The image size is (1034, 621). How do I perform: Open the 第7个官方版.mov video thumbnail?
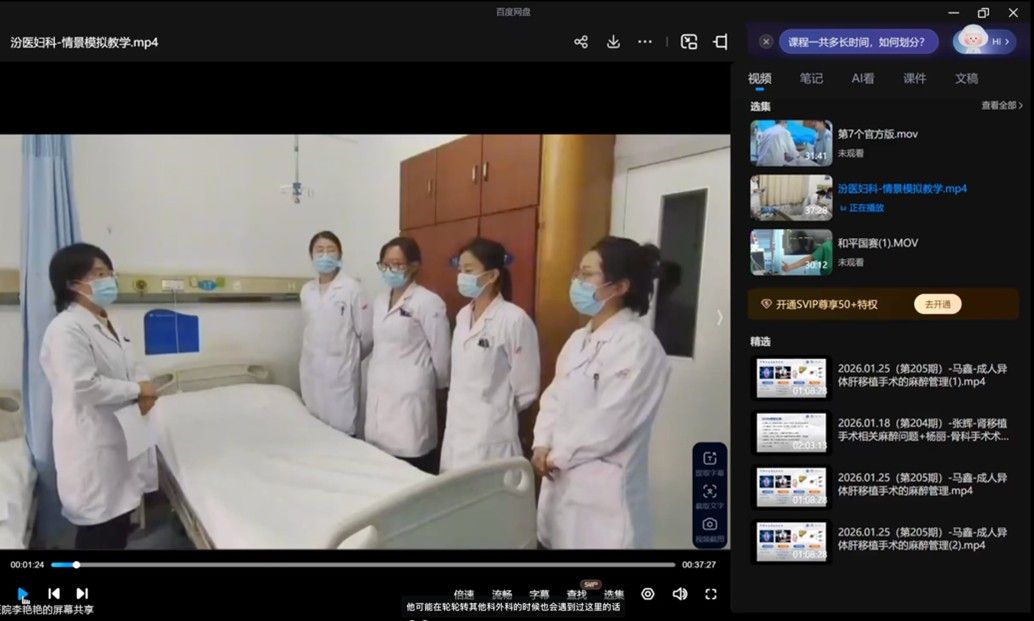[791, 143]
